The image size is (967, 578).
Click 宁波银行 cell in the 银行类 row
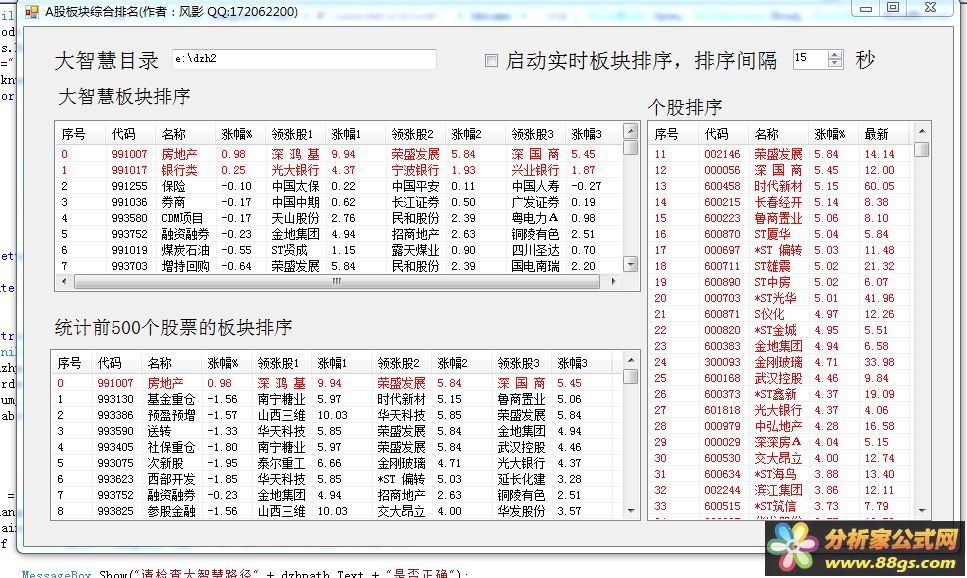coord(415,170)
